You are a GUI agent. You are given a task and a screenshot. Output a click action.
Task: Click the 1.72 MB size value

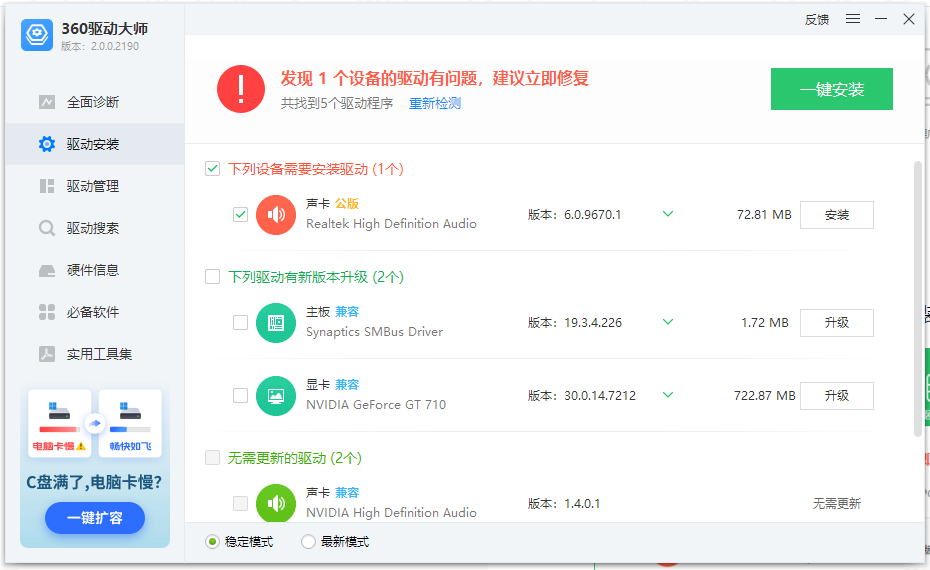[765, 323]
